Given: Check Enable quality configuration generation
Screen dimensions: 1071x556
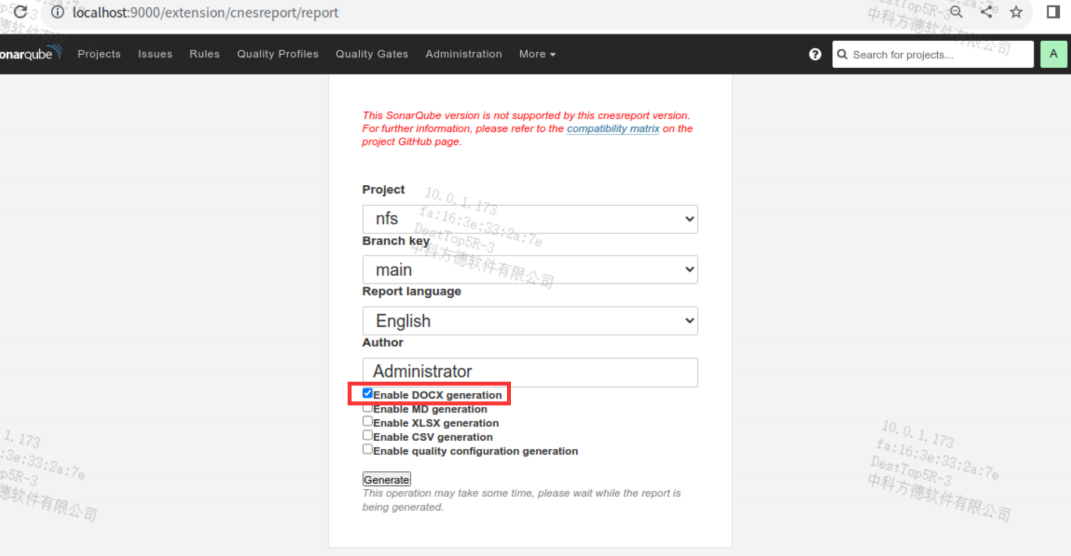Looking at the screenshot, I should (x=367, y=449).
